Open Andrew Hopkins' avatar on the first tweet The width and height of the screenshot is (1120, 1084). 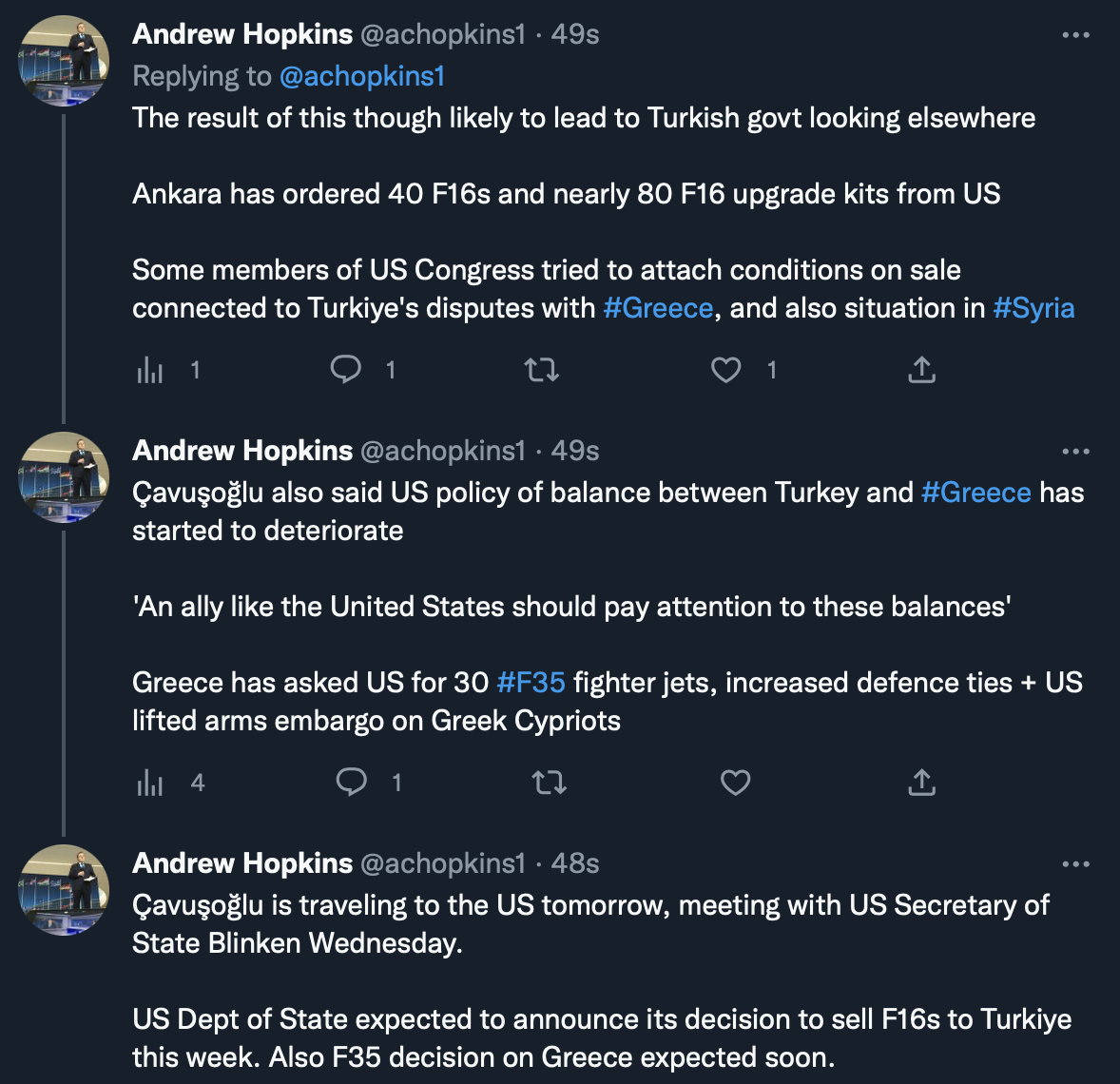(64, 61)
